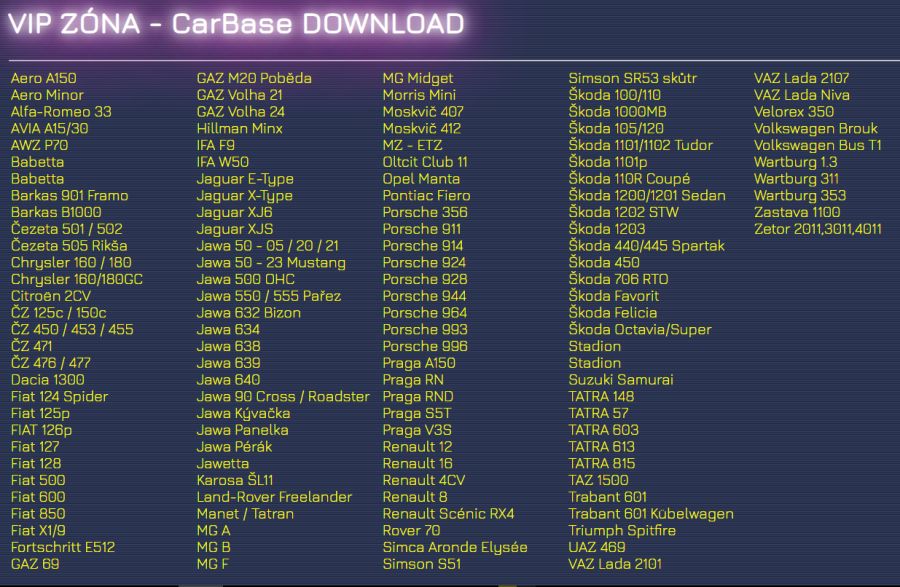900x587 pixels.
Task: Select Trabant 601 Kübelwagen link
Action: click(x=651, y=514)
